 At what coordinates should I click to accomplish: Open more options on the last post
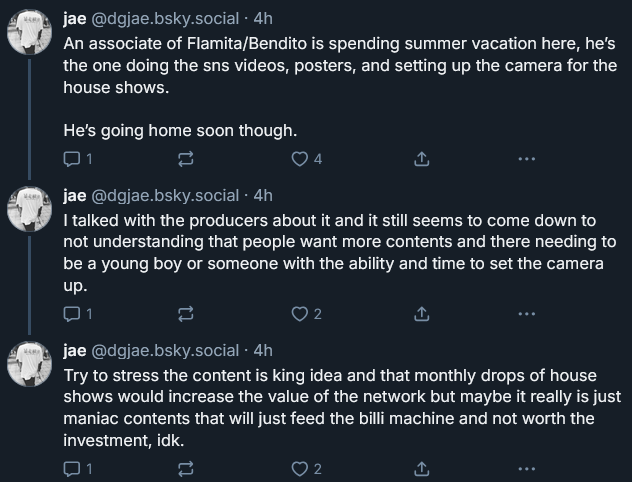click(526, 469)
